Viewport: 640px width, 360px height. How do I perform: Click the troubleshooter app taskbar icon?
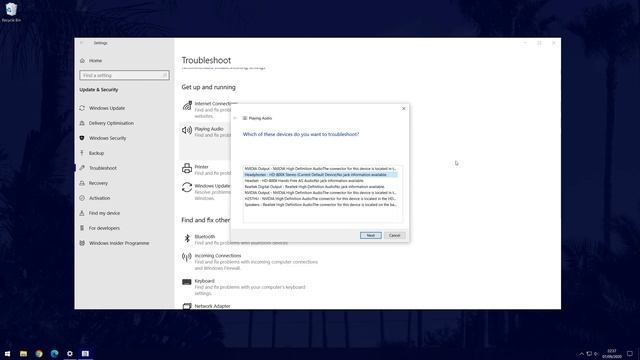[85, 353]
